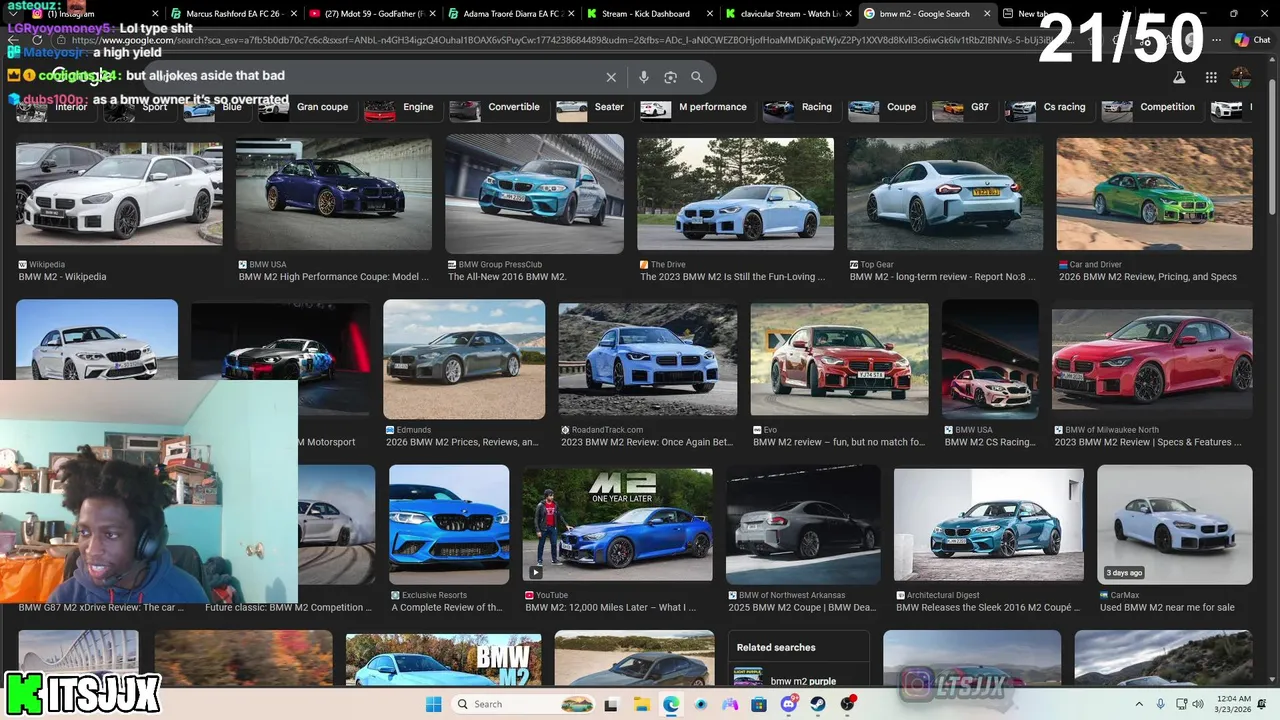Open Task View on the taskbar

coord(611,704)
